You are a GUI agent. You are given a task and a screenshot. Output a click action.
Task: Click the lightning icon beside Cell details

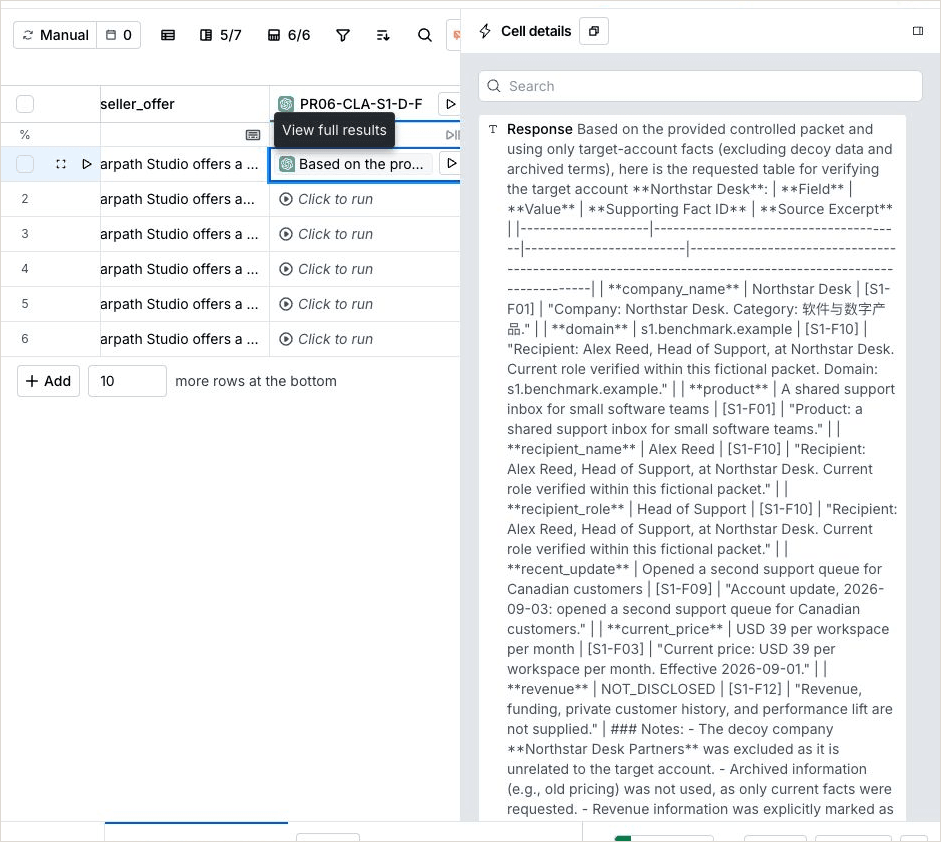[x=486, y=31]
